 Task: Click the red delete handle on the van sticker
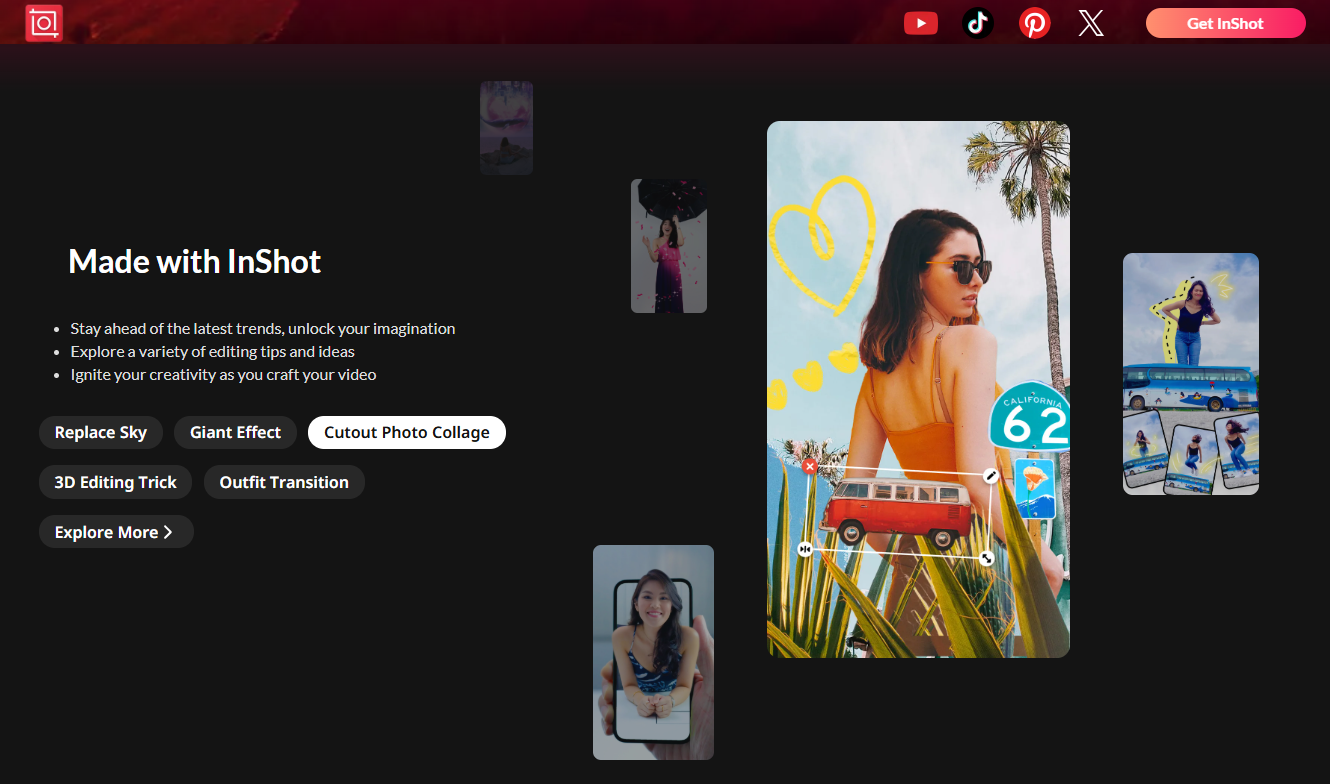click(810, 467)
